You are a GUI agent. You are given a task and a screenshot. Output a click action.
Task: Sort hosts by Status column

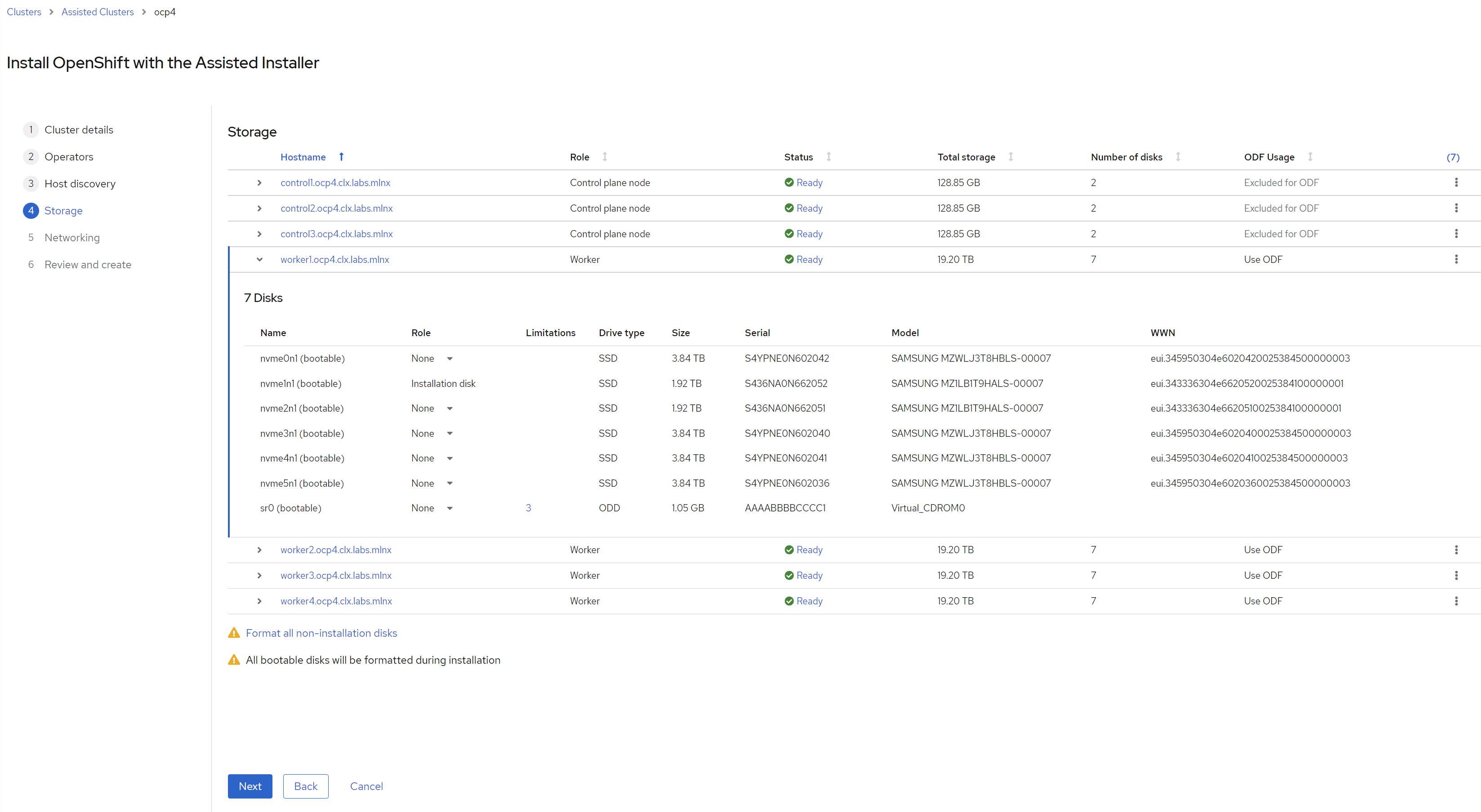click(x=807, y=157)
